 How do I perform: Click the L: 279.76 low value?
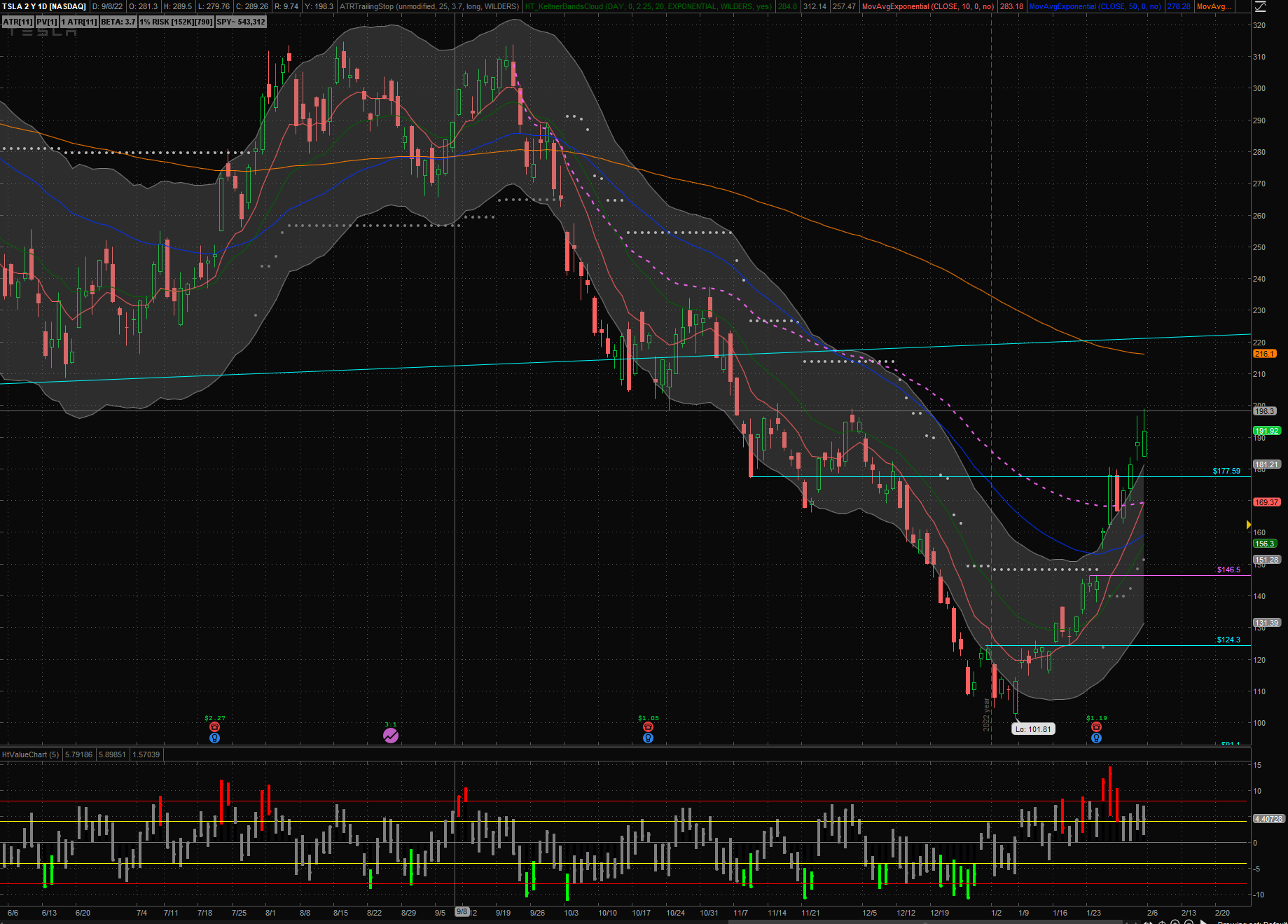pyautogui.click(x=214, y=6)
